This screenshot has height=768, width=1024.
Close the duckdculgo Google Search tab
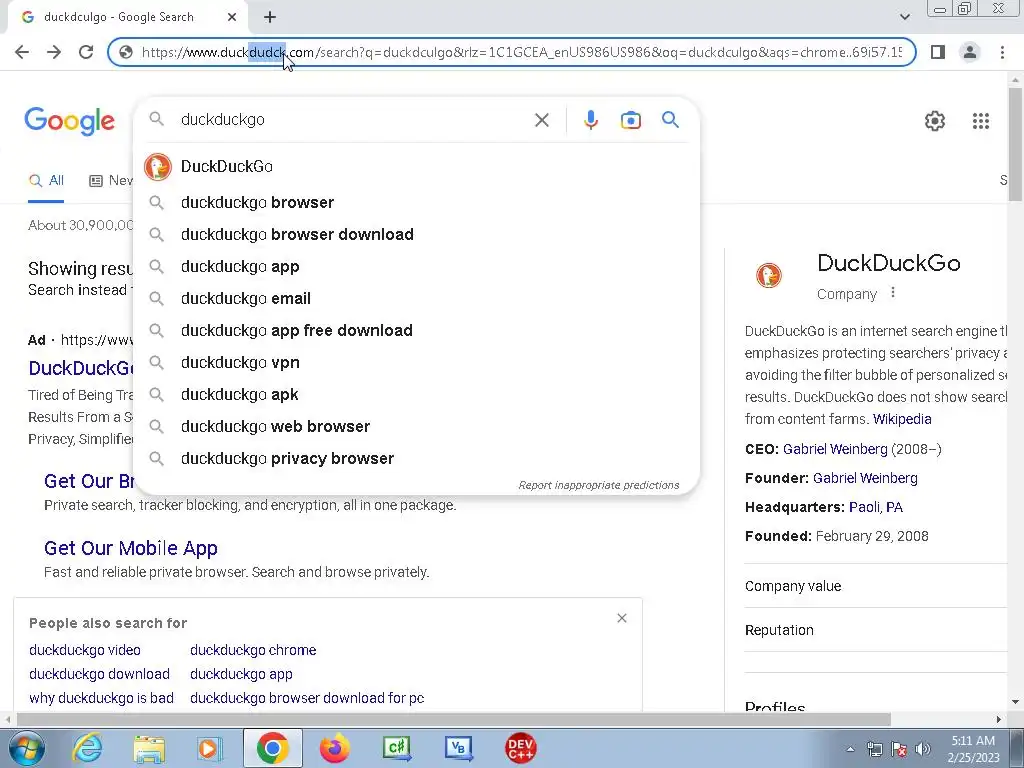coord(232,18)
